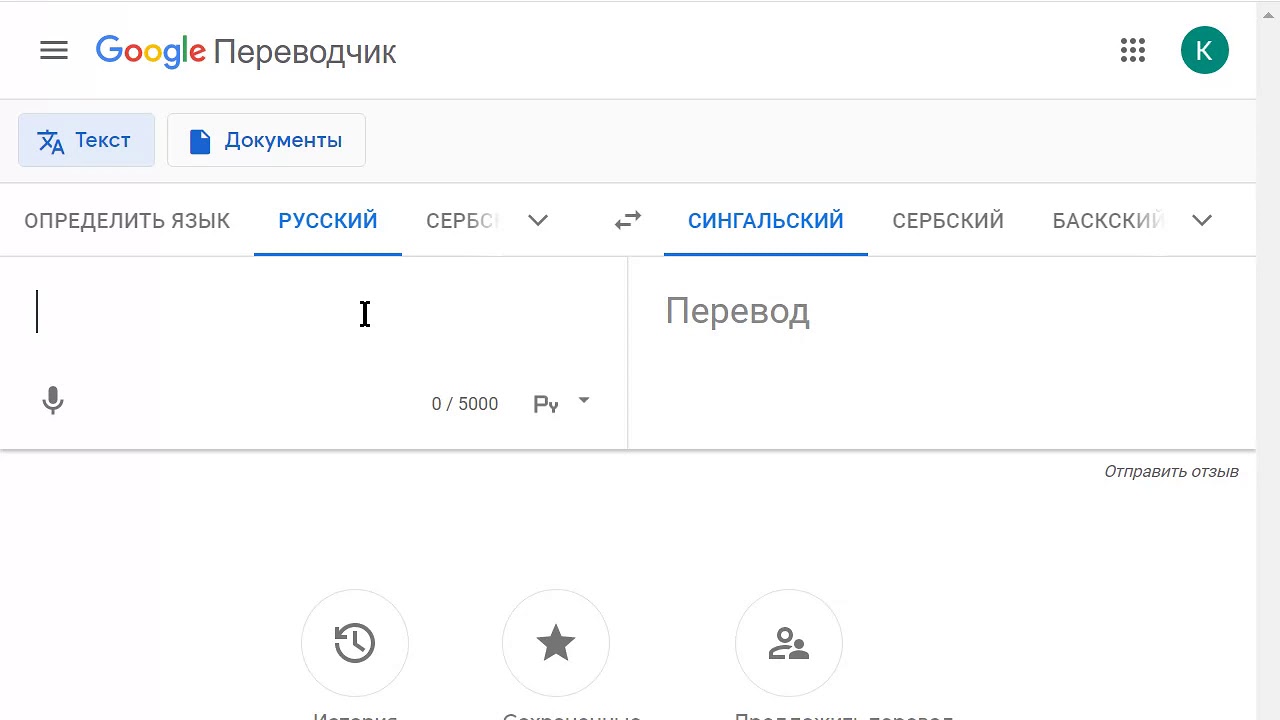Switch to Документы mode
This screenshot has height=720, width=1280.
coord(266,140)
